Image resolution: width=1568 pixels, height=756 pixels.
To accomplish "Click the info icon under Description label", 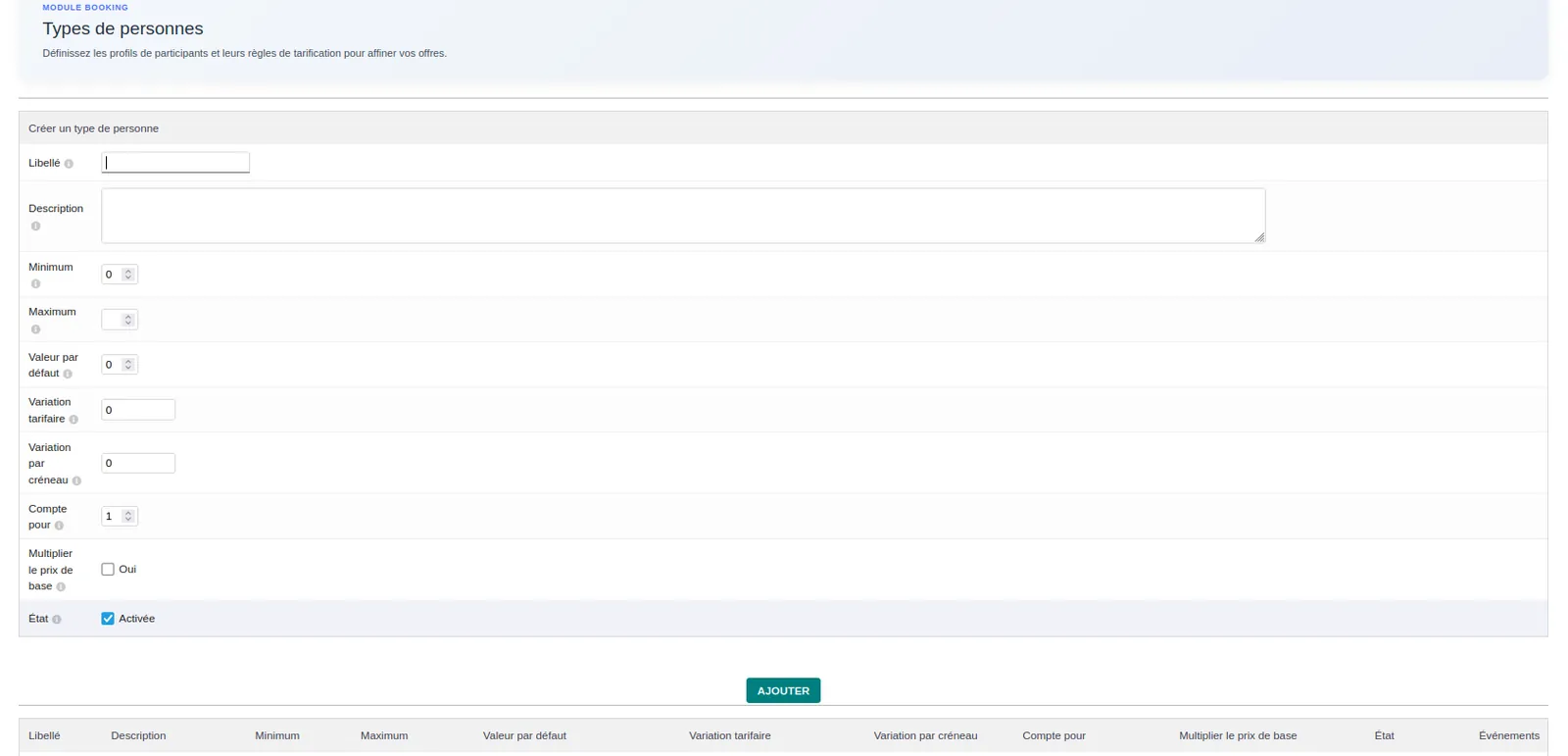I will (35, 227).
